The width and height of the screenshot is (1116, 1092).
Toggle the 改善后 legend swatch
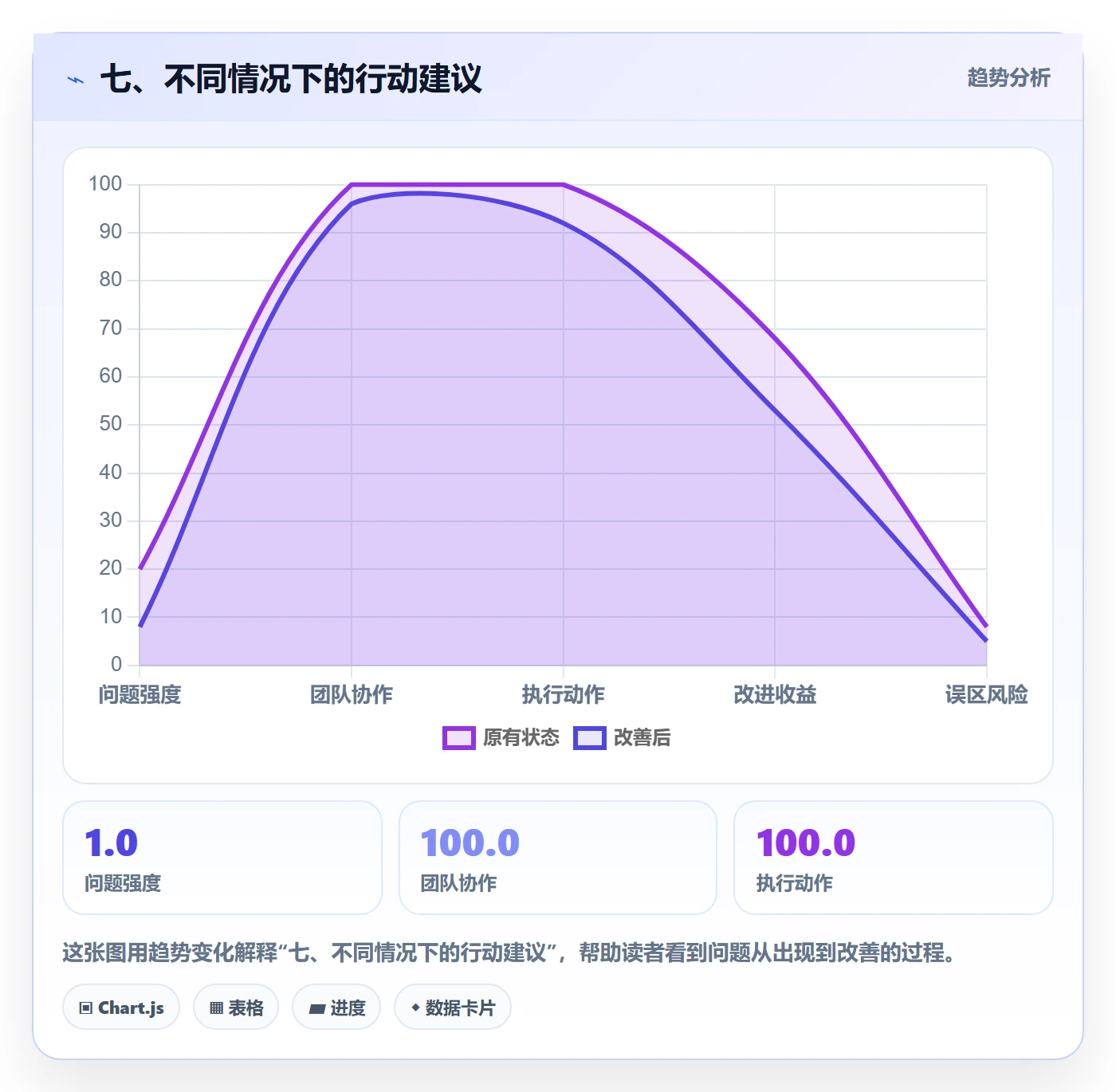[x=590, y=738]
